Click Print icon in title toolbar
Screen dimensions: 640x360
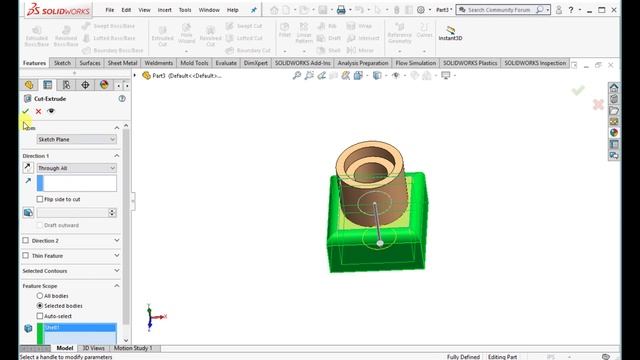click(x=341, y=10)
